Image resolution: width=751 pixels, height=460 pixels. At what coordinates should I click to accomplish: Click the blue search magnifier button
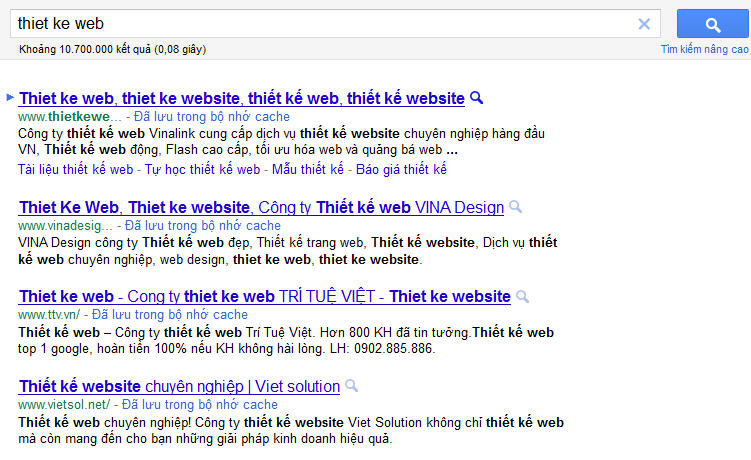pos(713,23)
